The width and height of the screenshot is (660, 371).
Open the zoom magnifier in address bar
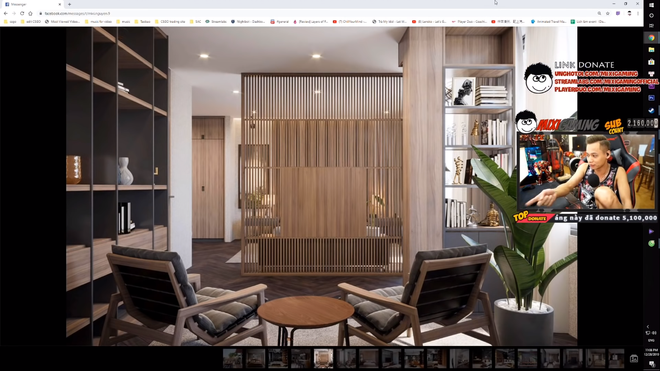point(599,13)
